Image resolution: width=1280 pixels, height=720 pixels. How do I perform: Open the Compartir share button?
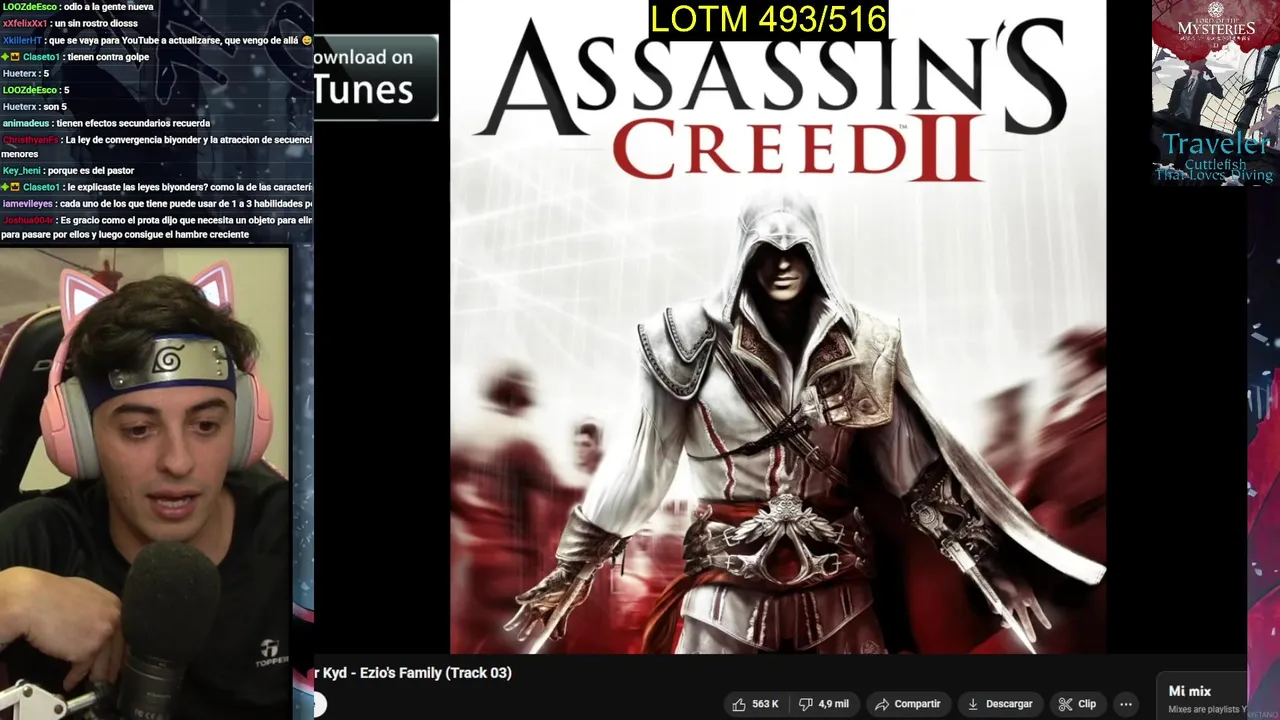pos(908,704)
